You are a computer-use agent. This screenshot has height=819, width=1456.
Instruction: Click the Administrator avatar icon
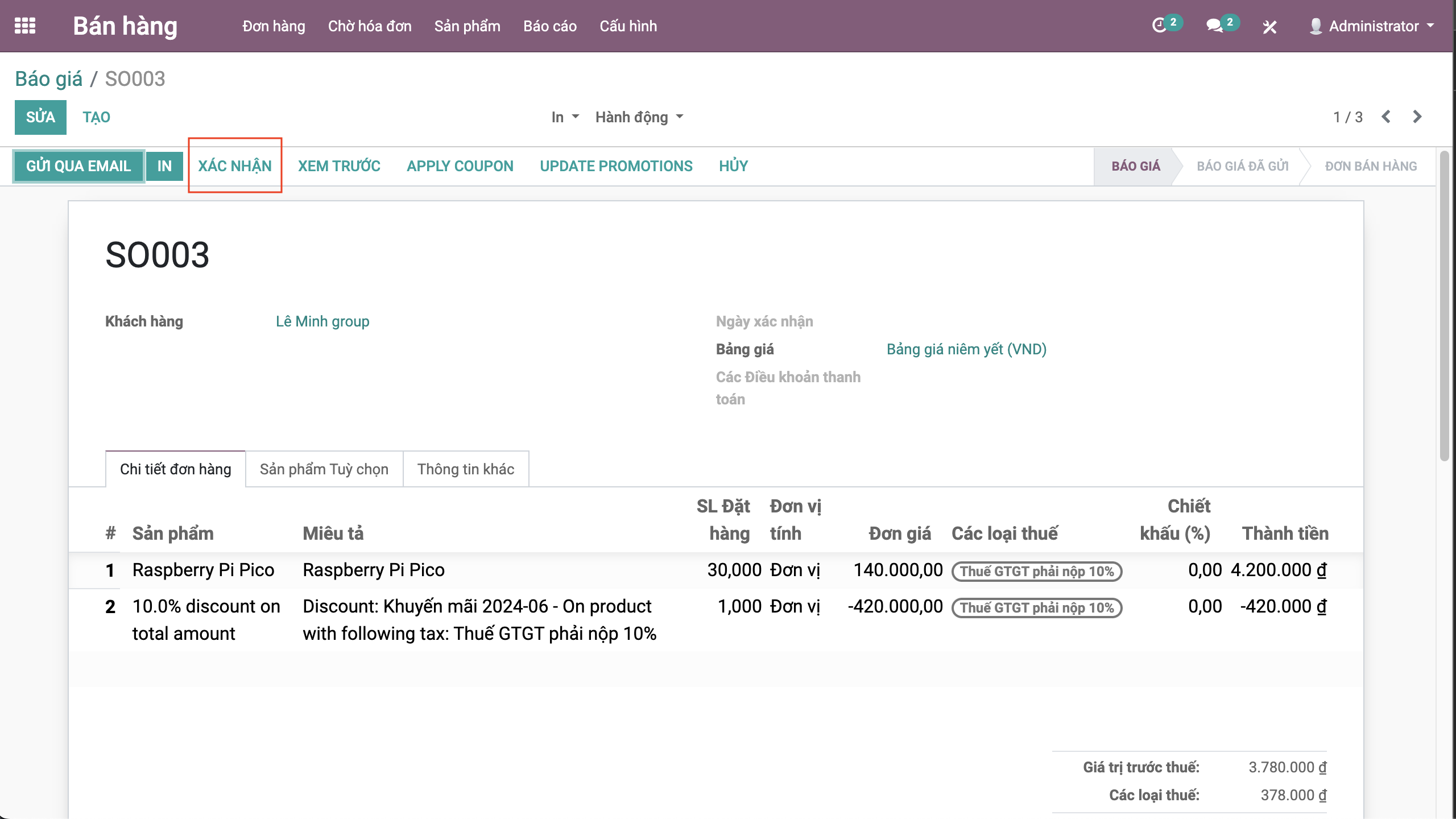1315,26
